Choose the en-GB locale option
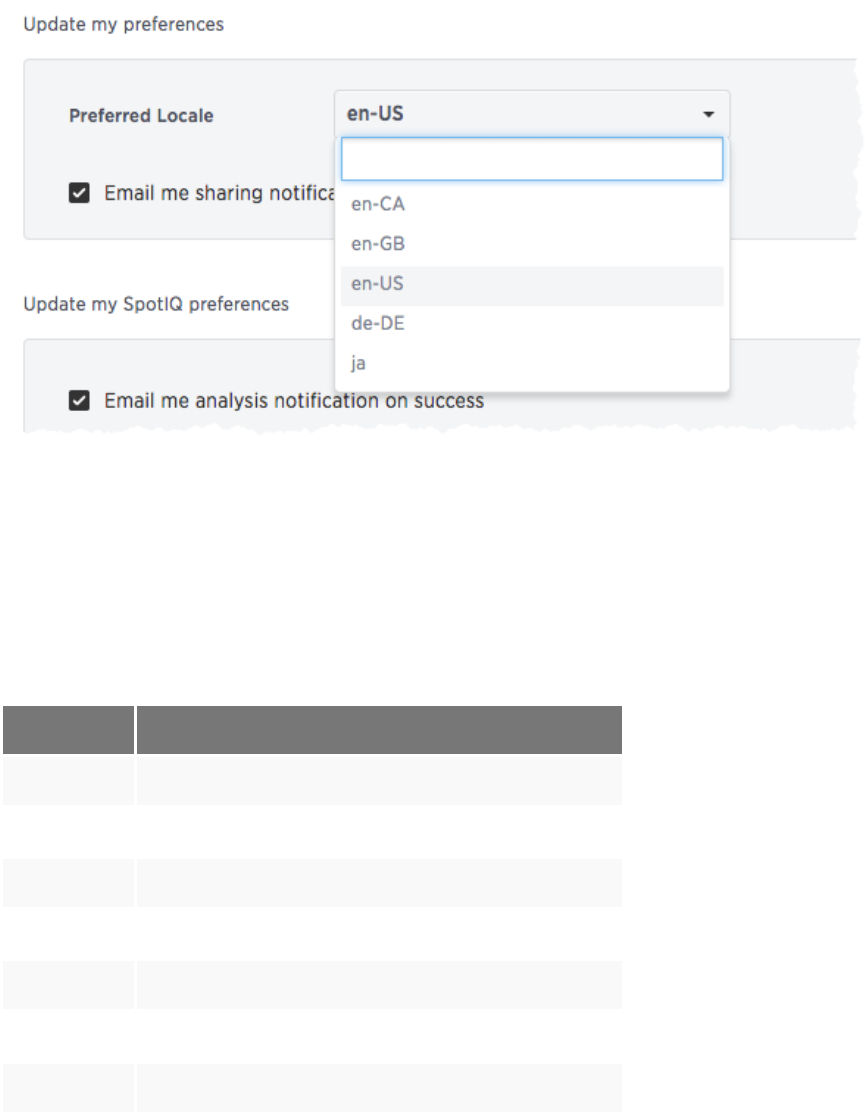865x1112 pixels. click(x=378, y=244)
